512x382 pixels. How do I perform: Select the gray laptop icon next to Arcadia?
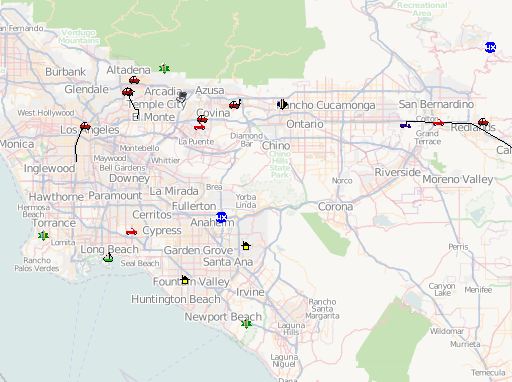coord(182,96)
